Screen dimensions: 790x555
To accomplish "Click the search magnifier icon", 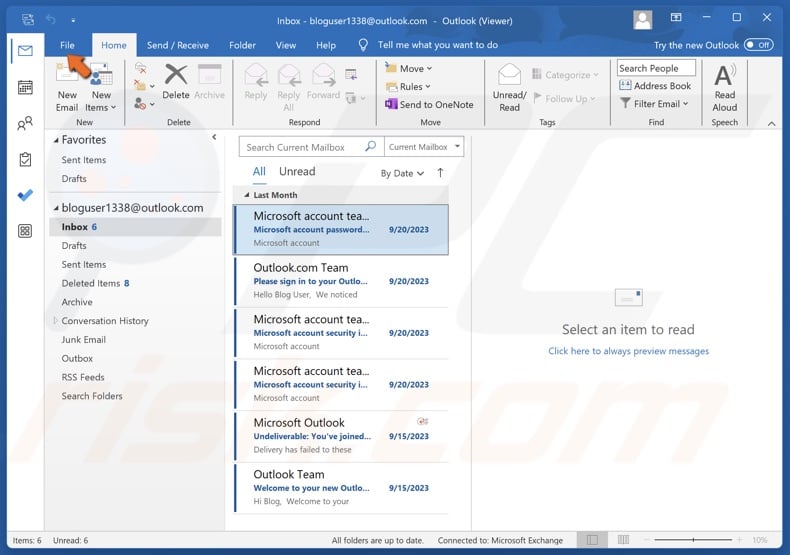I will (x=370, y=147).
